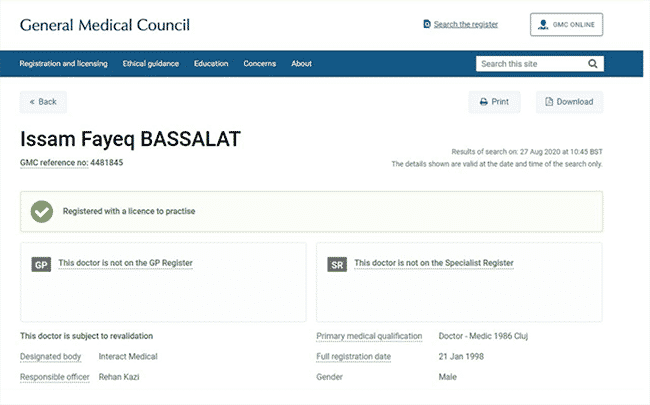The width and height of the screenshot is (650, 405).
Task: Go Back to previous page
Action: point(43,102)
